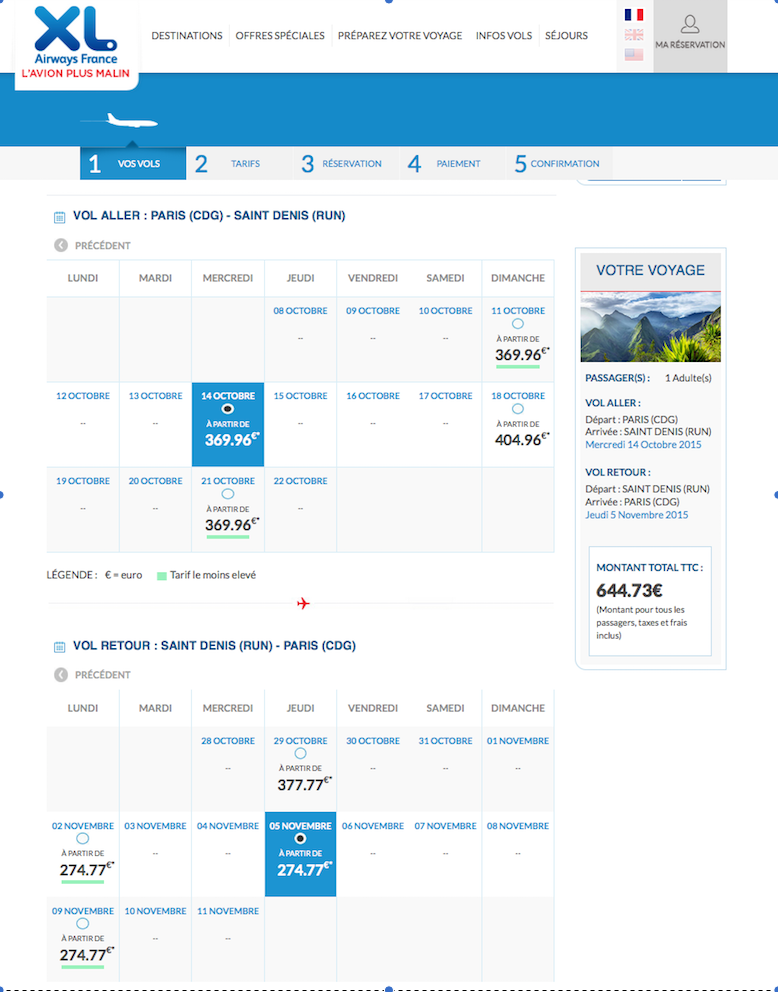Click Précédent arrow for outbound flight
Screen dimensions: 778x992
point(61,245)
